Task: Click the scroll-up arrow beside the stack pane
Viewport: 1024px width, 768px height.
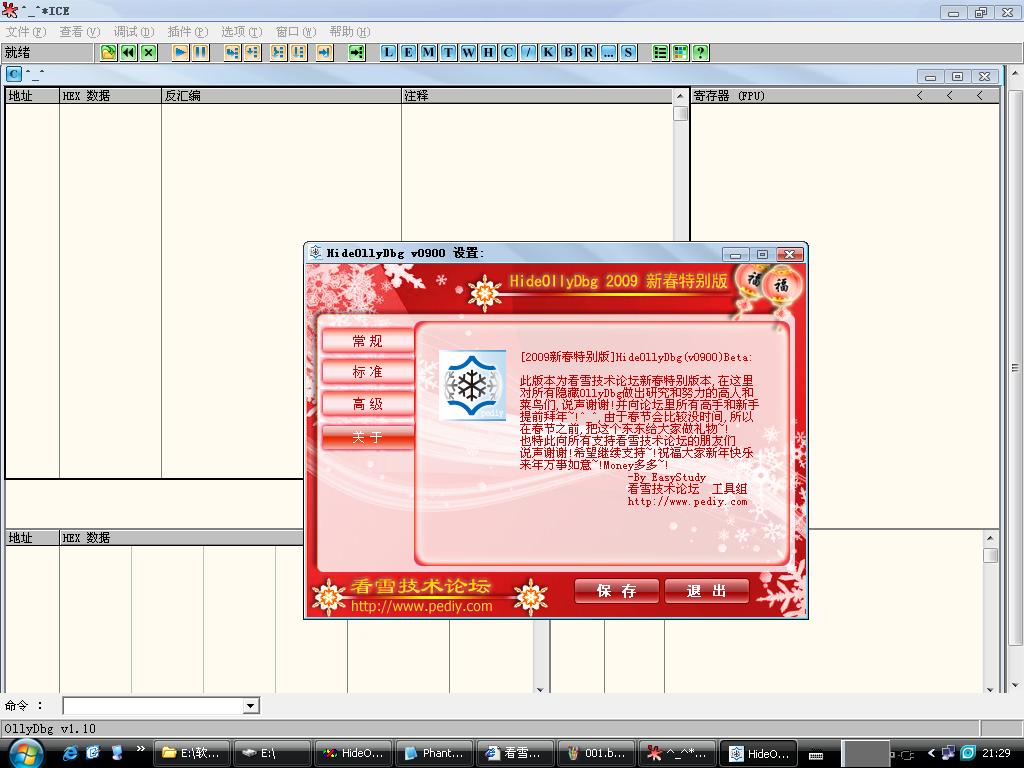Action: coord(990,538)
